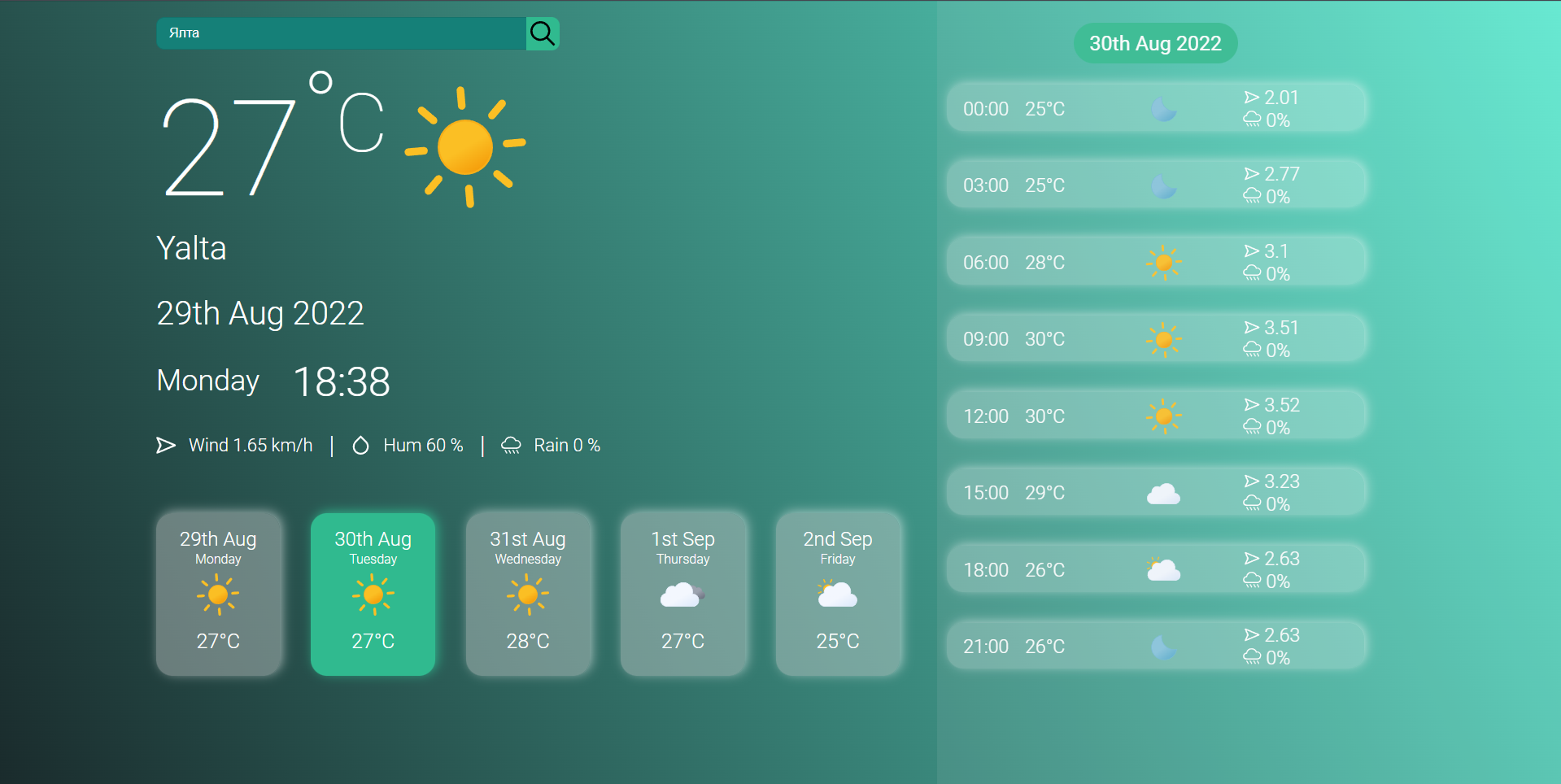Viewport: 1561px width, 784px height.
Task: Click the city search input containing Ялта
Action: pos(342,33)
